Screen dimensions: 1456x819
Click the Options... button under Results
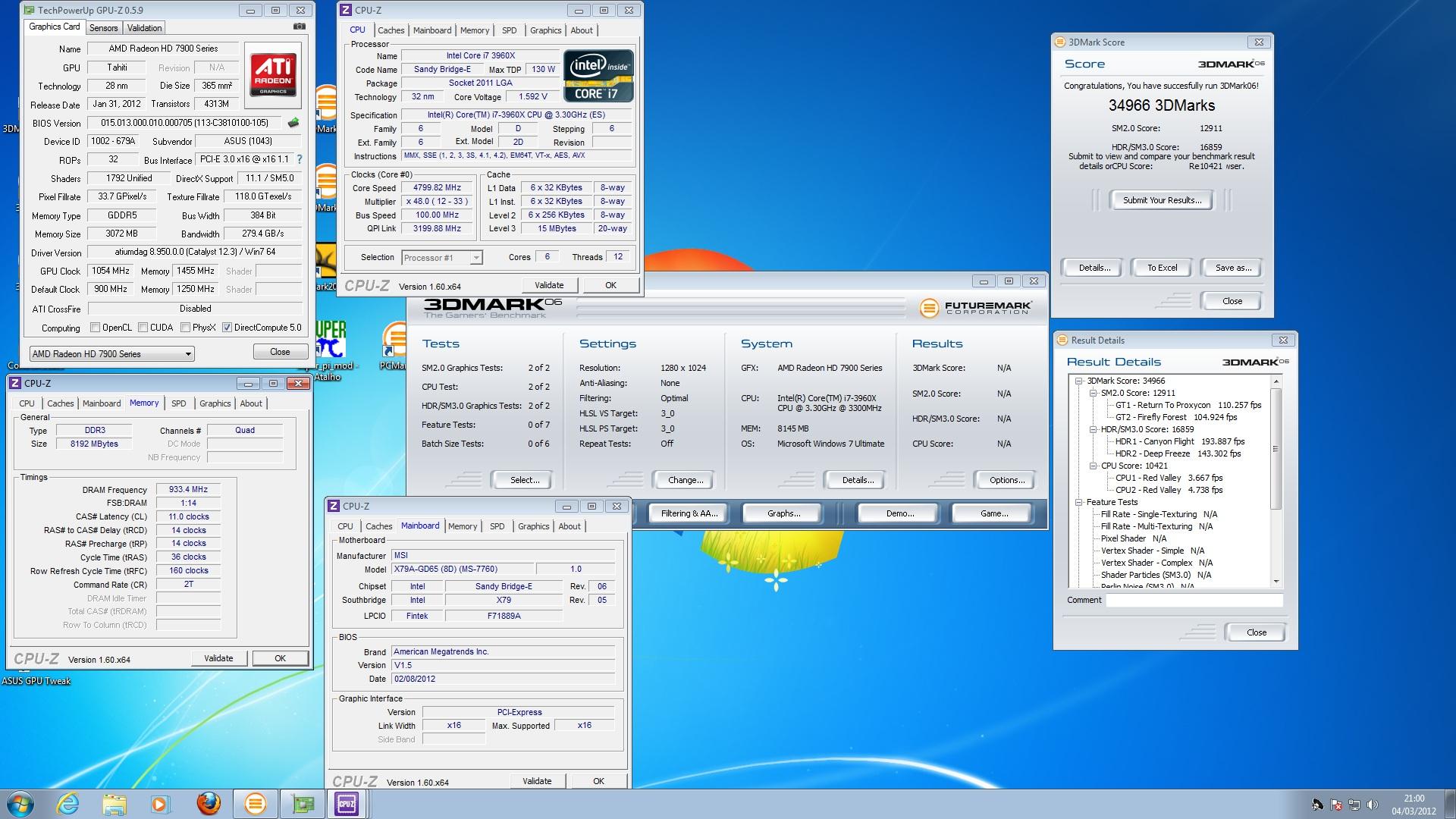point(1007,481)
